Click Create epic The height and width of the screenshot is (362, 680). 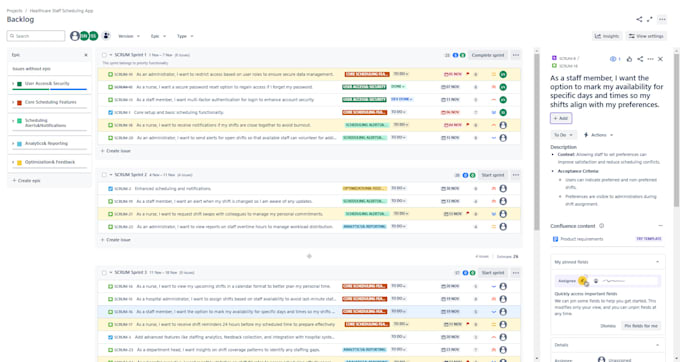click(26, 180)
